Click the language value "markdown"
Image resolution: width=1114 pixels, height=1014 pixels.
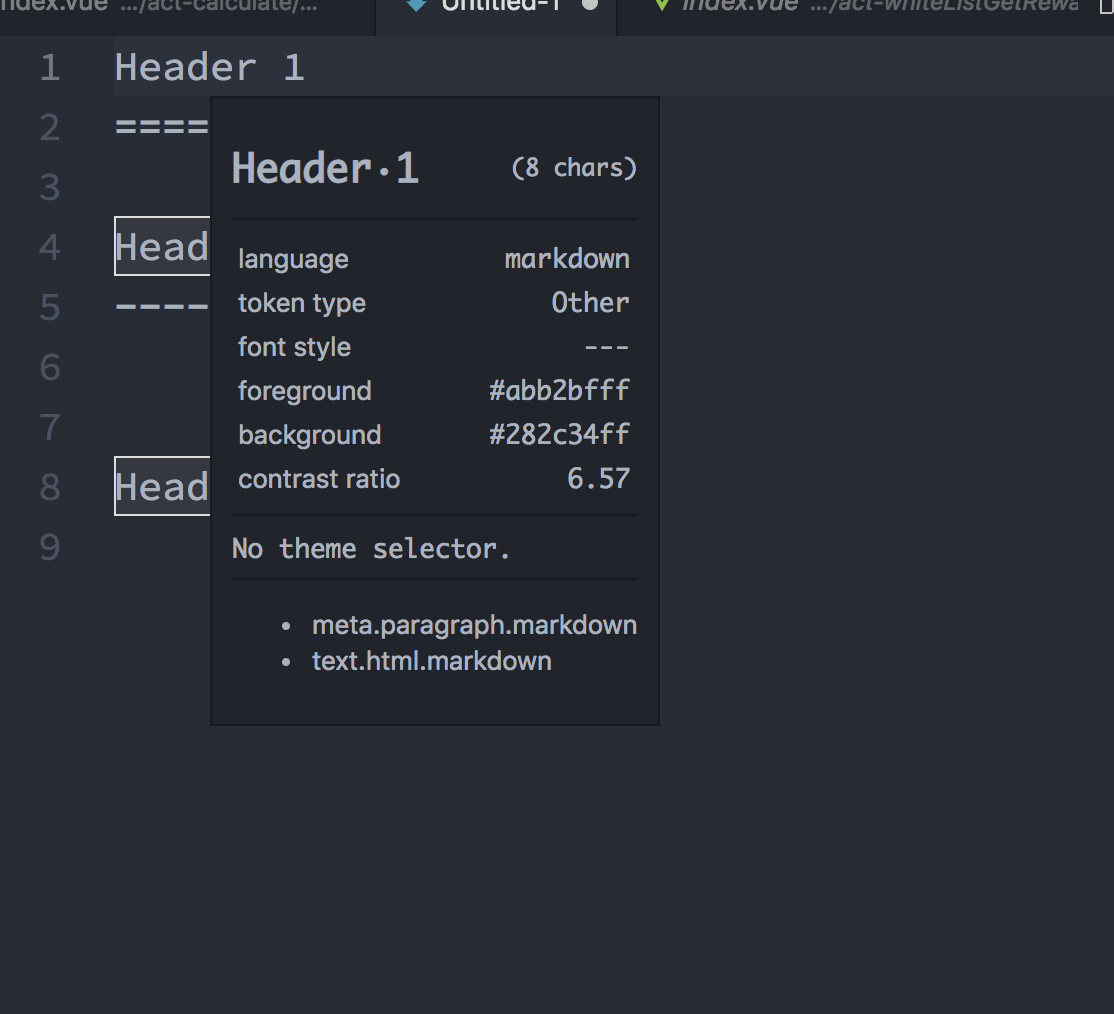(x=567, y=259)
